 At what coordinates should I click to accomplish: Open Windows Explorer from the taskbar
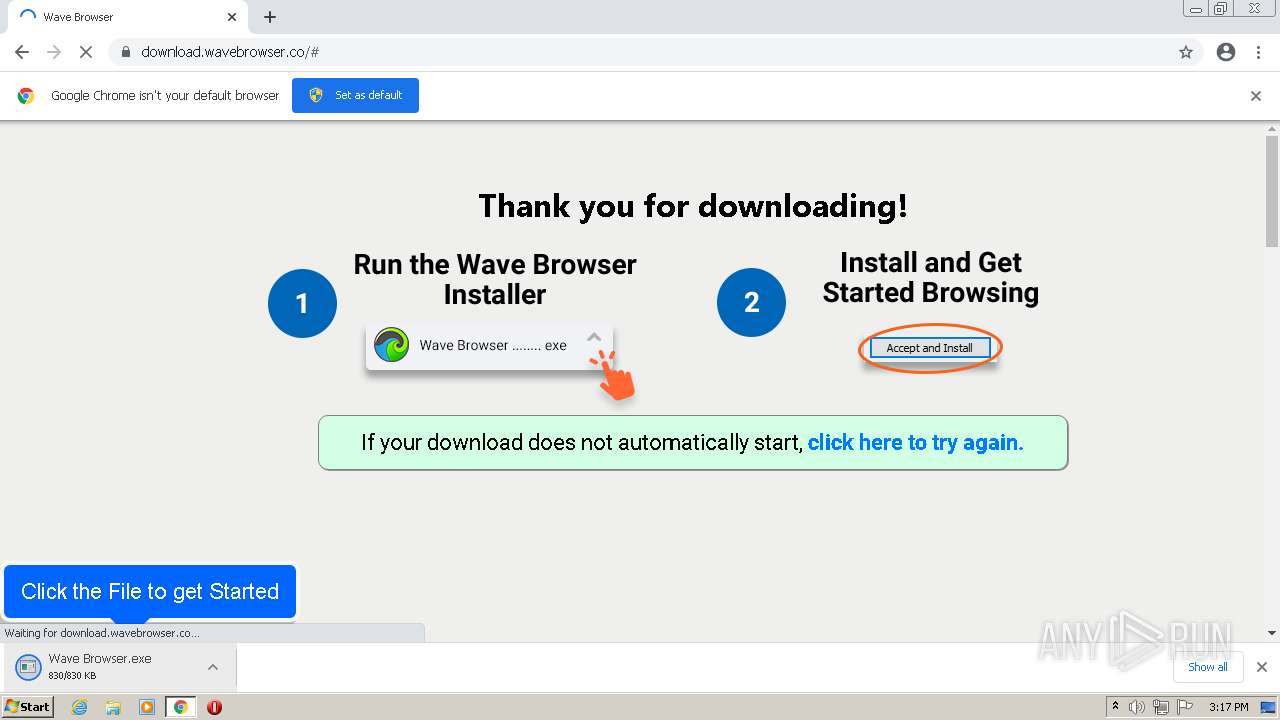[x=113, y=707]
